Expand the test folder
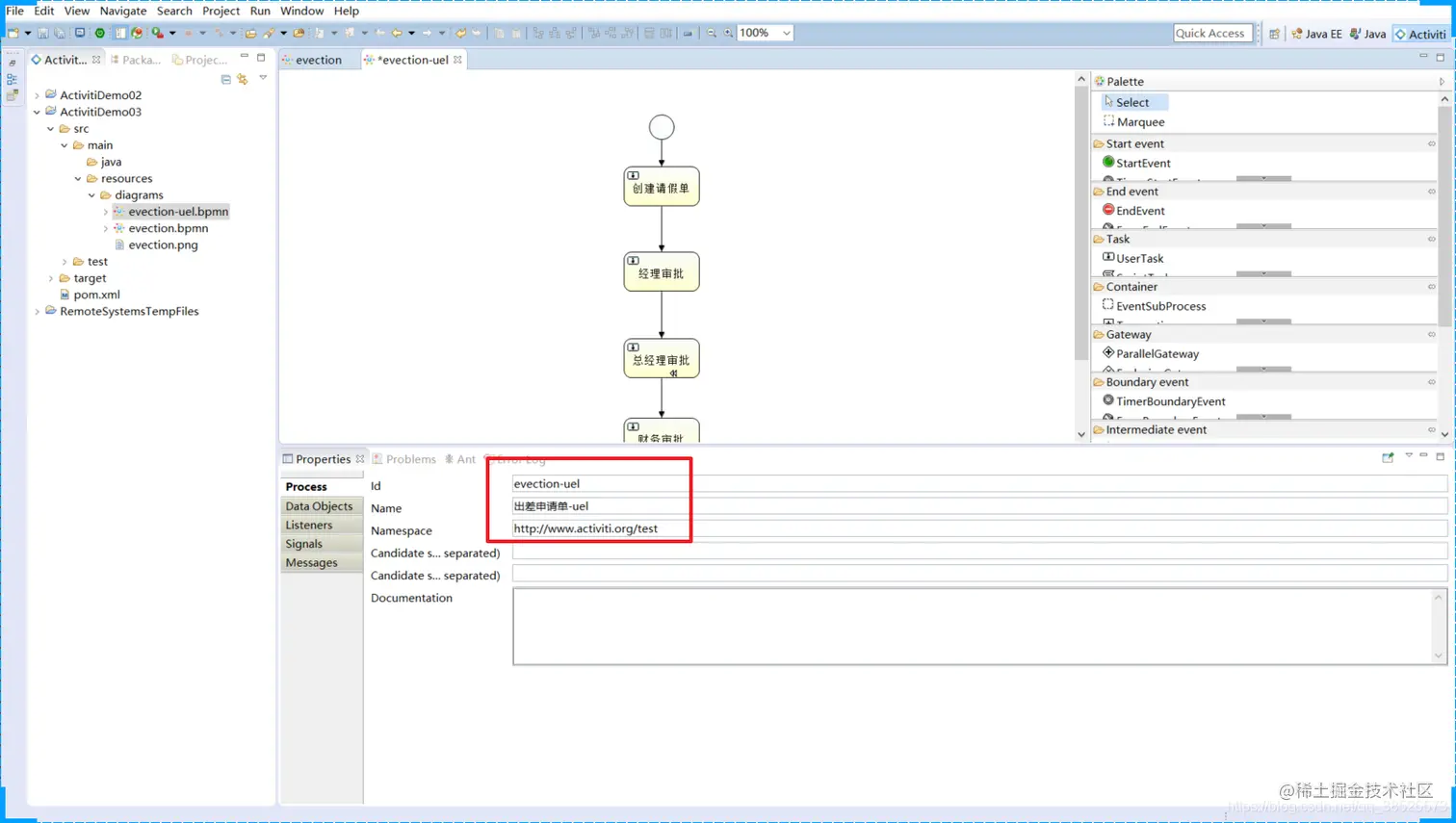This screenshot has width=1456, height=823. (x=65, y=262)
